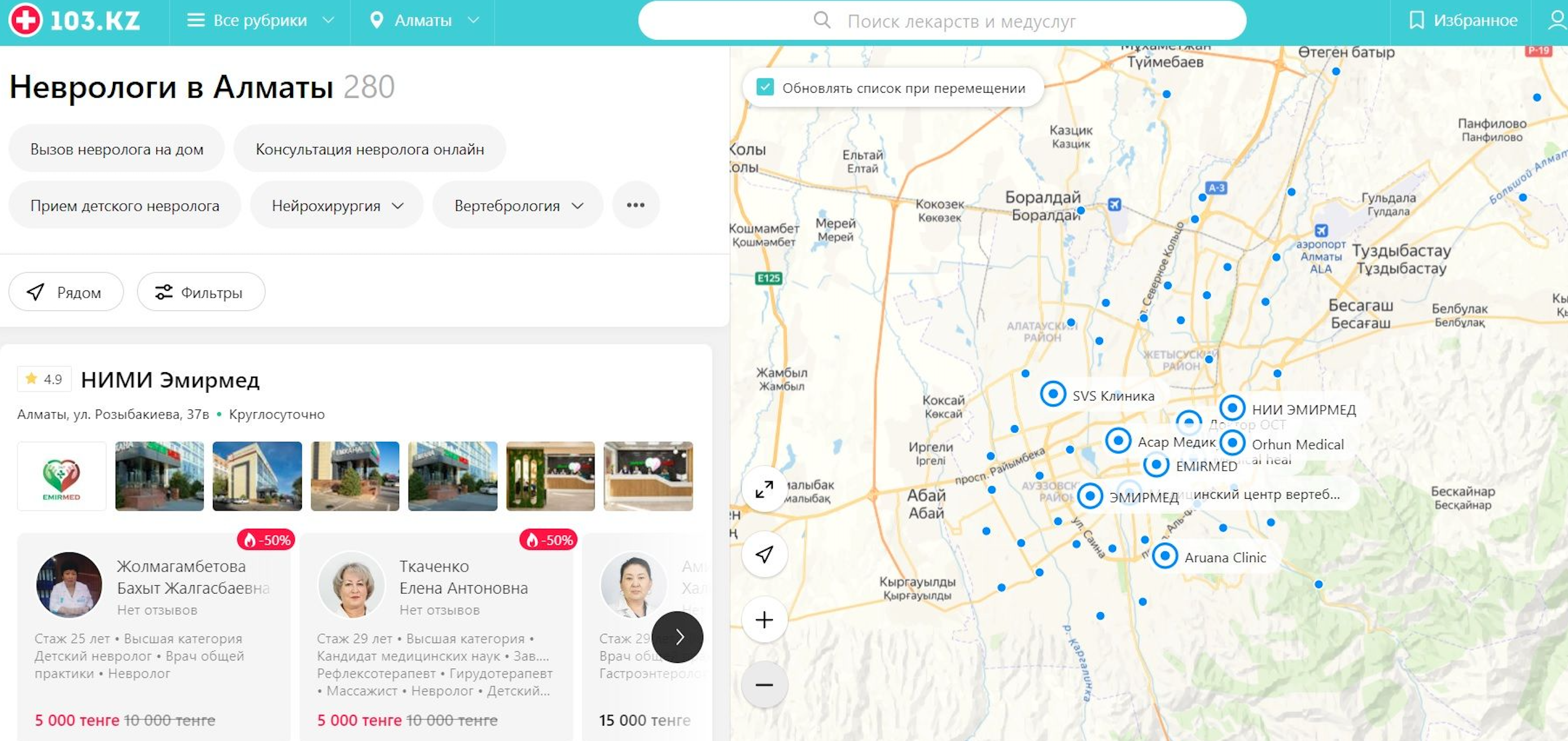Click Ткаченко's doctor photo
1568x741 pixels.
pos(352,585)
